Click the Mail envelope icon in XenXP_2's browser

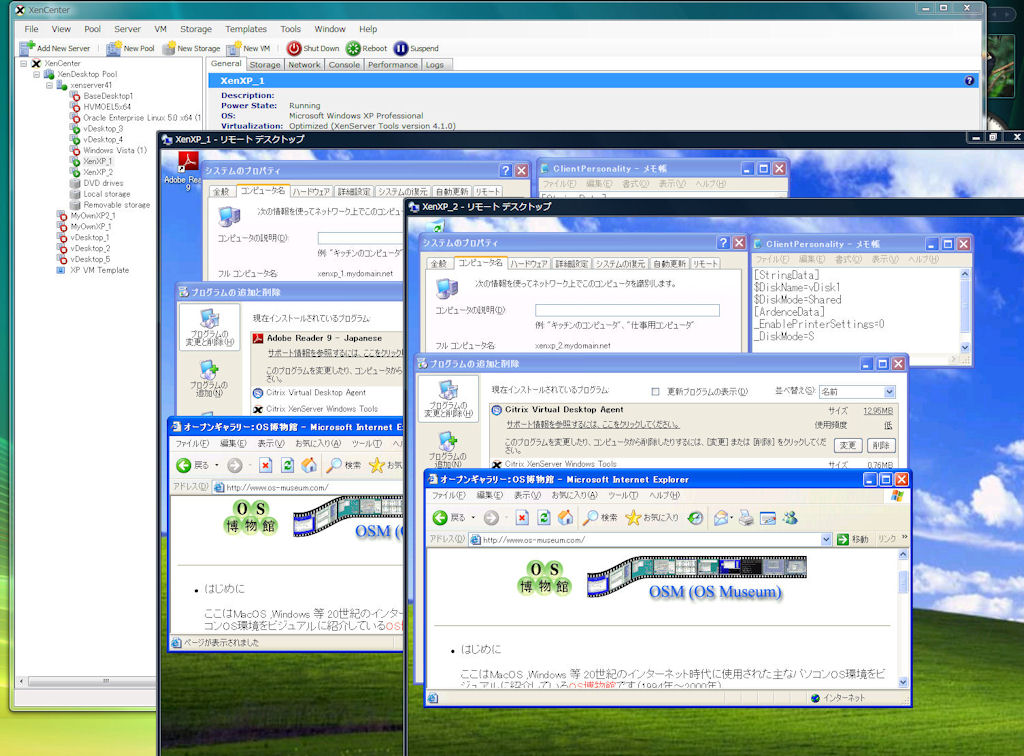click(x=720, y=518)
